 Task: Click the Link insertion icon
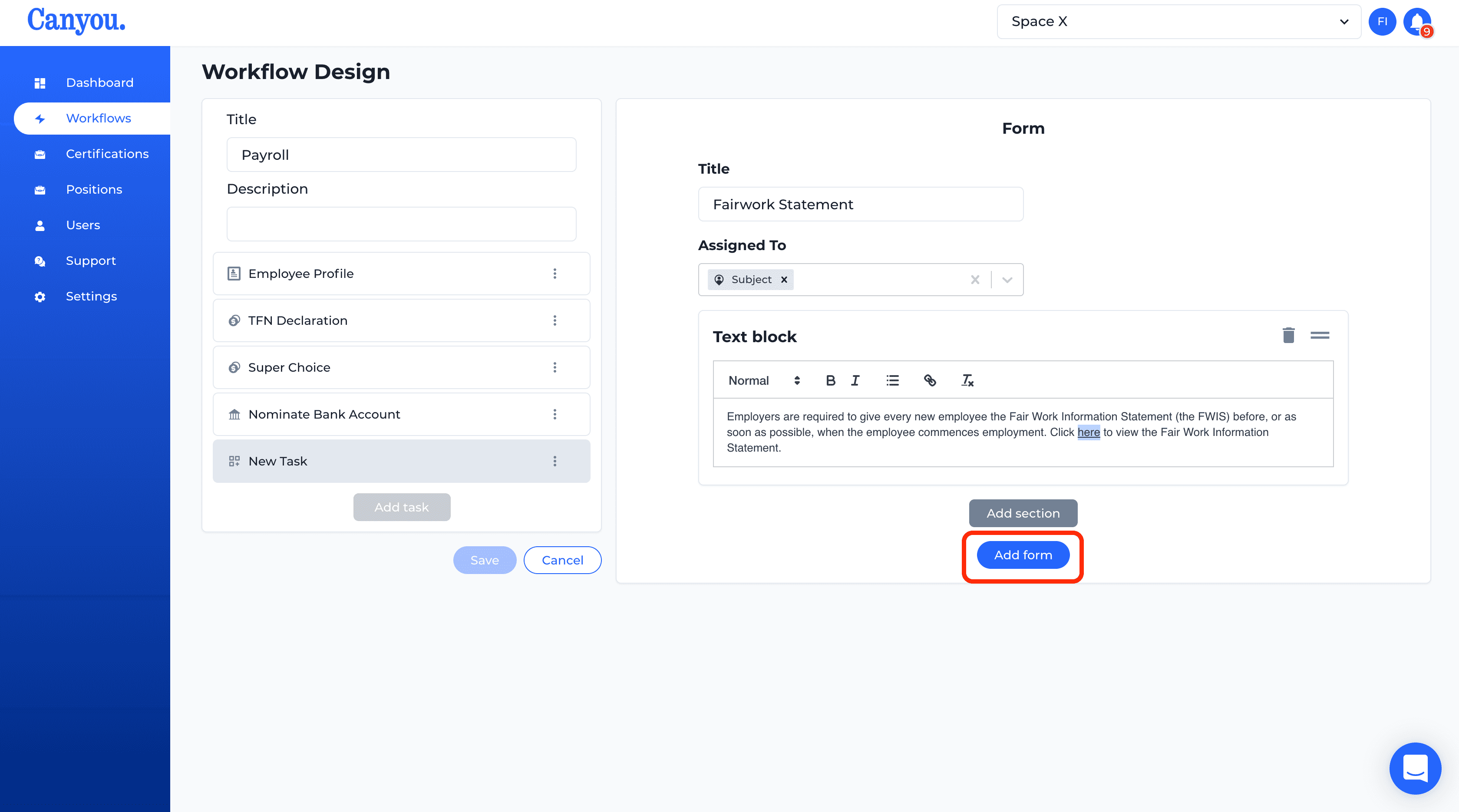(929, 380)
